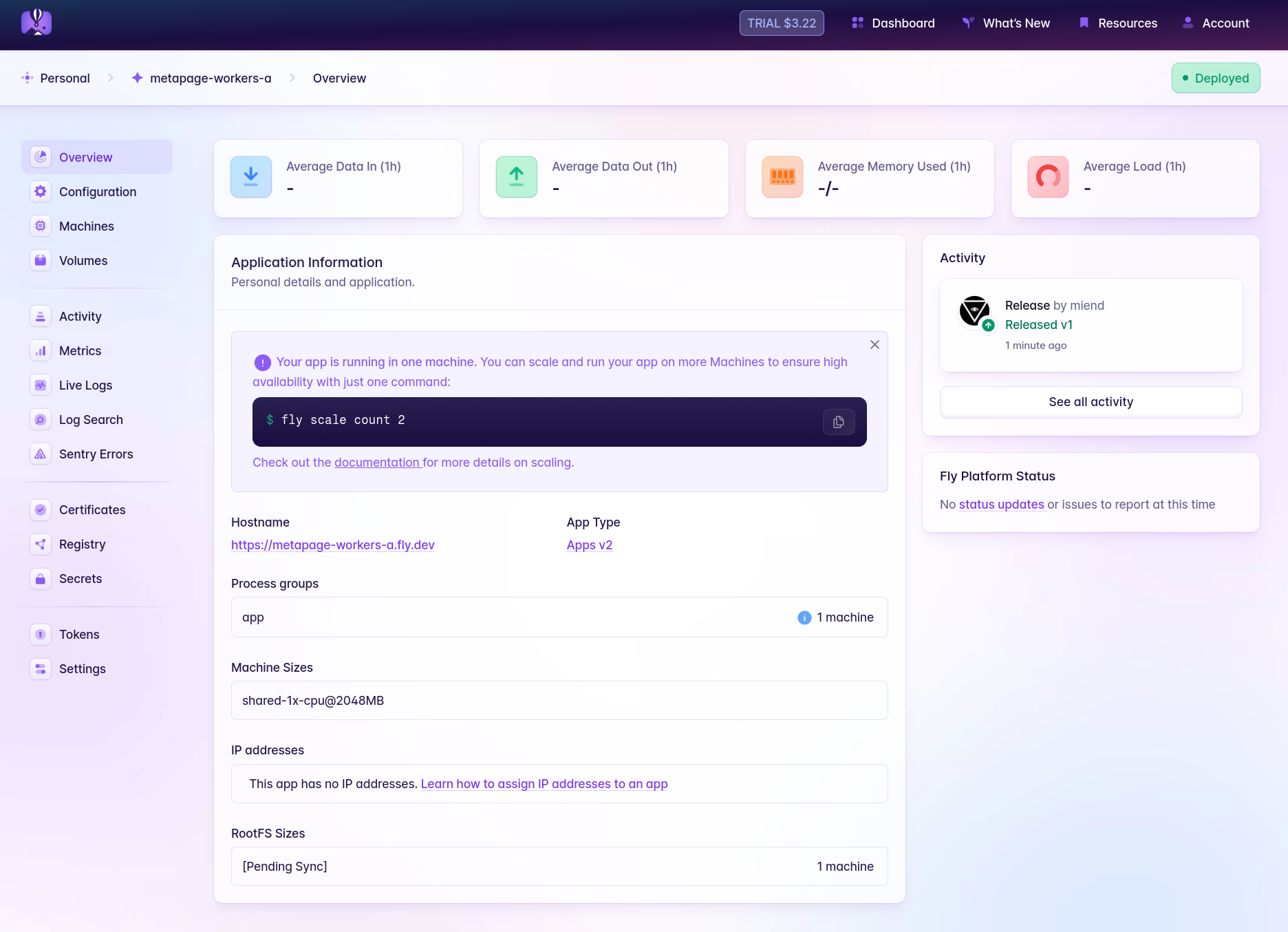Image resolution: width=1288 pixels, height=932 pixels.
Task: Click the Machines chip icon
Action: (x=41, y=226)
